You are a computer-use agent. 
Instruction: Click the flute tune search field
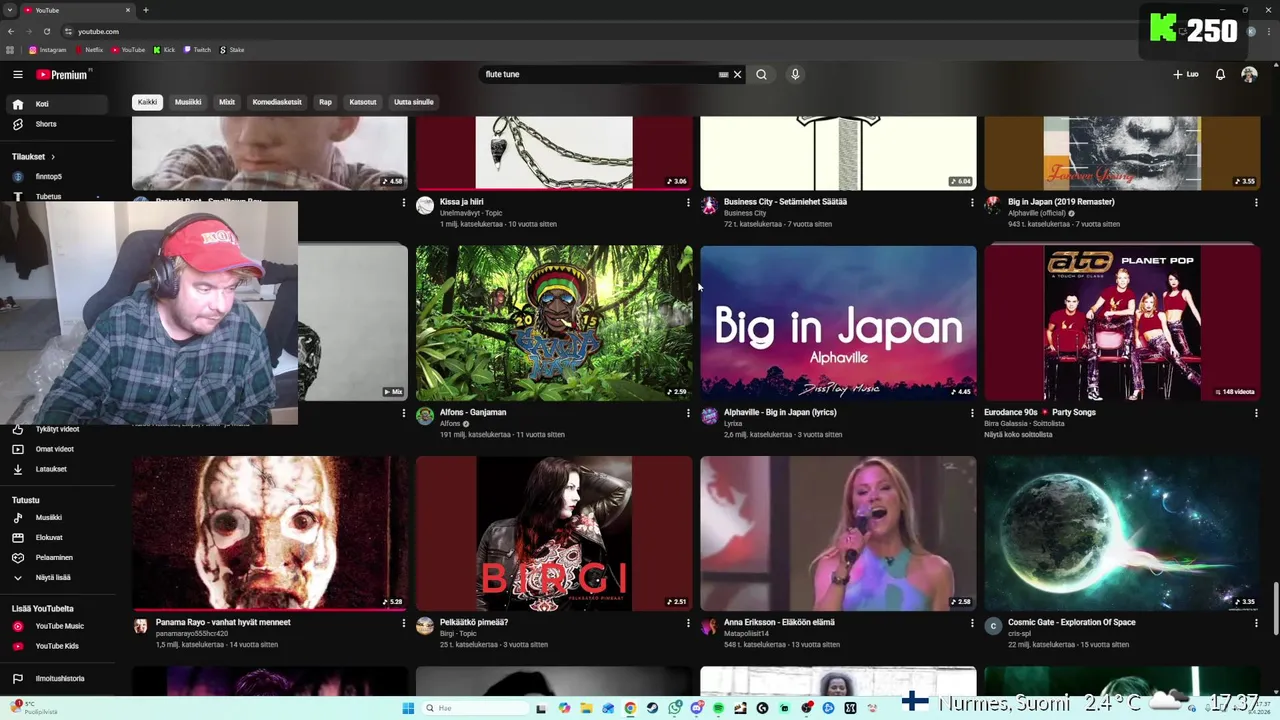(600, 74)
